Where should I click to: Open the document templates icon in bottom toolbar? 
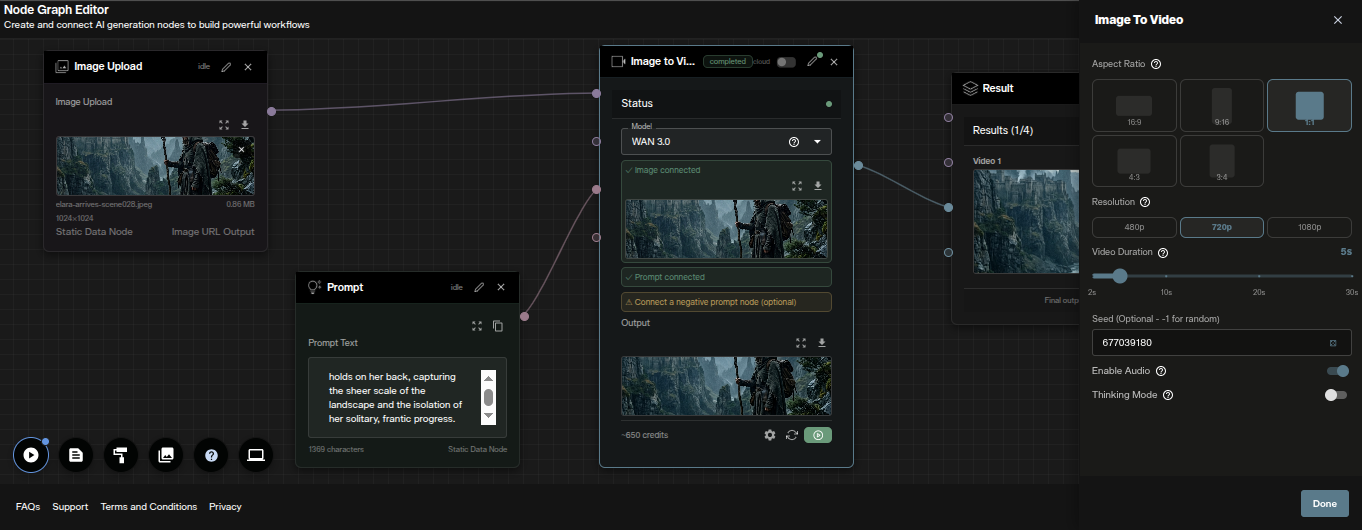[76, 455]
